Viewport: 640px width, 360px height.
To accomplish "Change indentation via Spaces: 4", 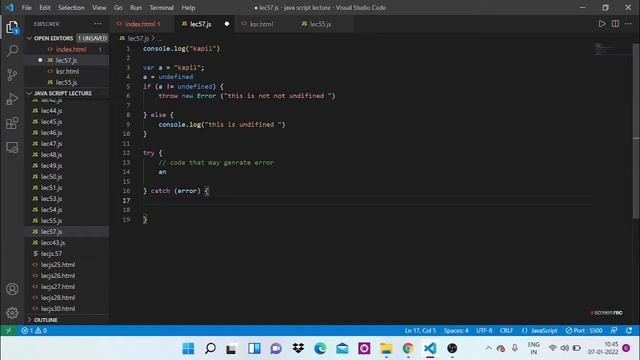I will pyautogui.click(x=456, y=330).
